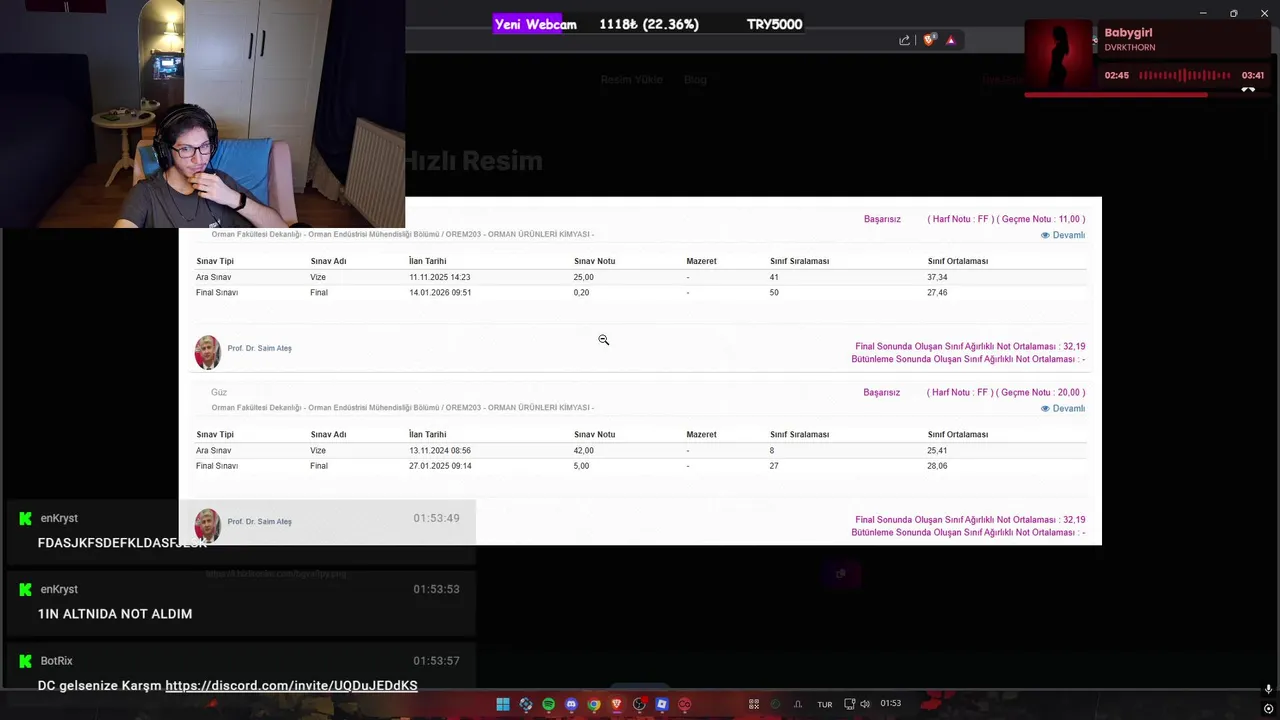Open the network tray icon
Viewport: 1280px width, 720px height.
849,704
